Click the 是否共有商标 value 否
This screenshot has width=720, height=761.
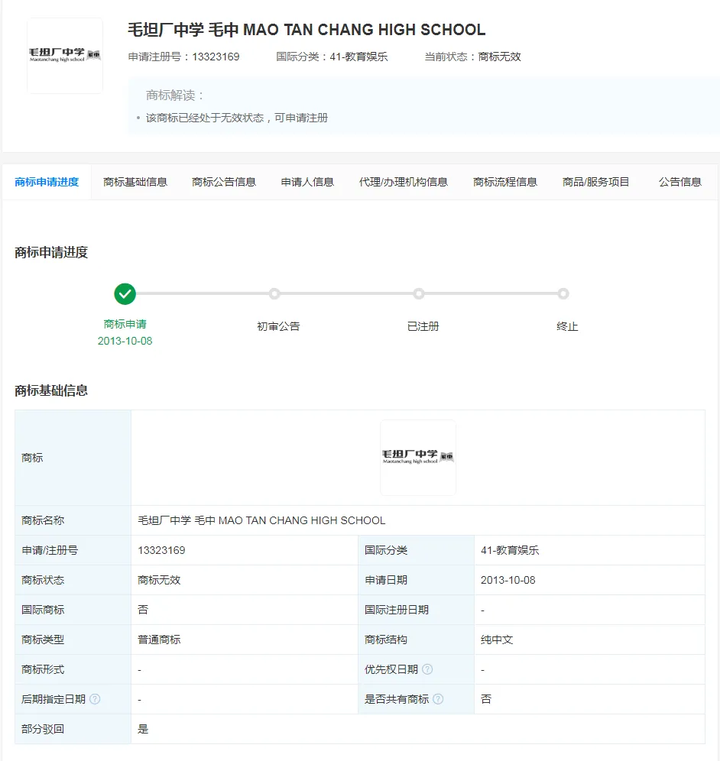coord(486,699)
